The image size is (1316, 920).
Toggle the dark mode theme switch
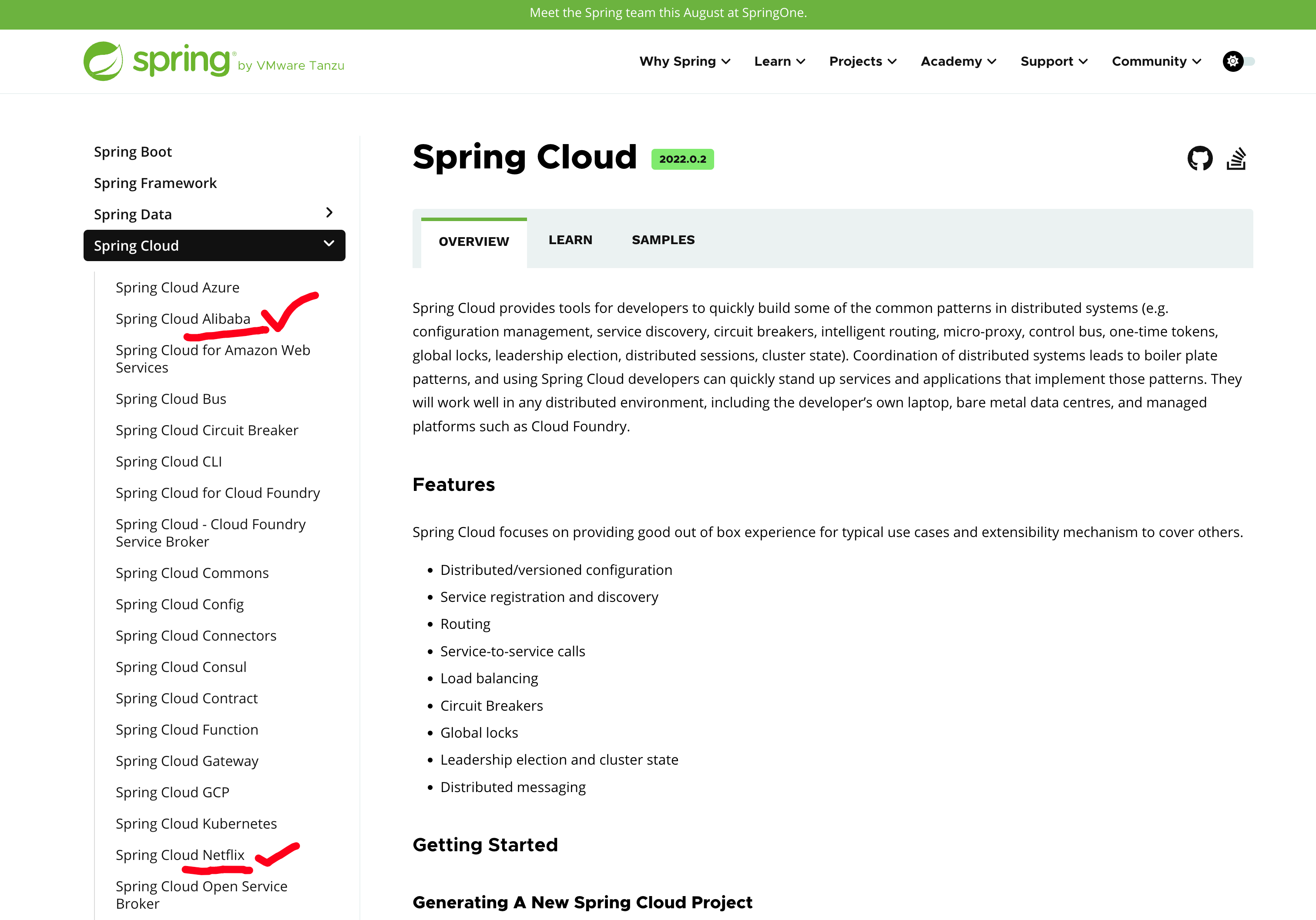point(1238,61)
